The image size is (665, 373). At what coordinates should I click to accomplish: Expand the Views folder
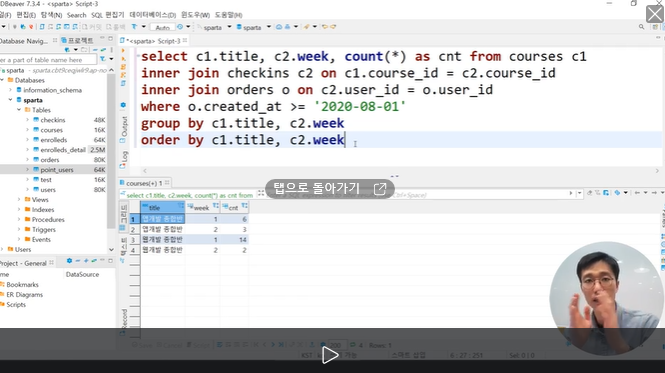coord(19,199)
